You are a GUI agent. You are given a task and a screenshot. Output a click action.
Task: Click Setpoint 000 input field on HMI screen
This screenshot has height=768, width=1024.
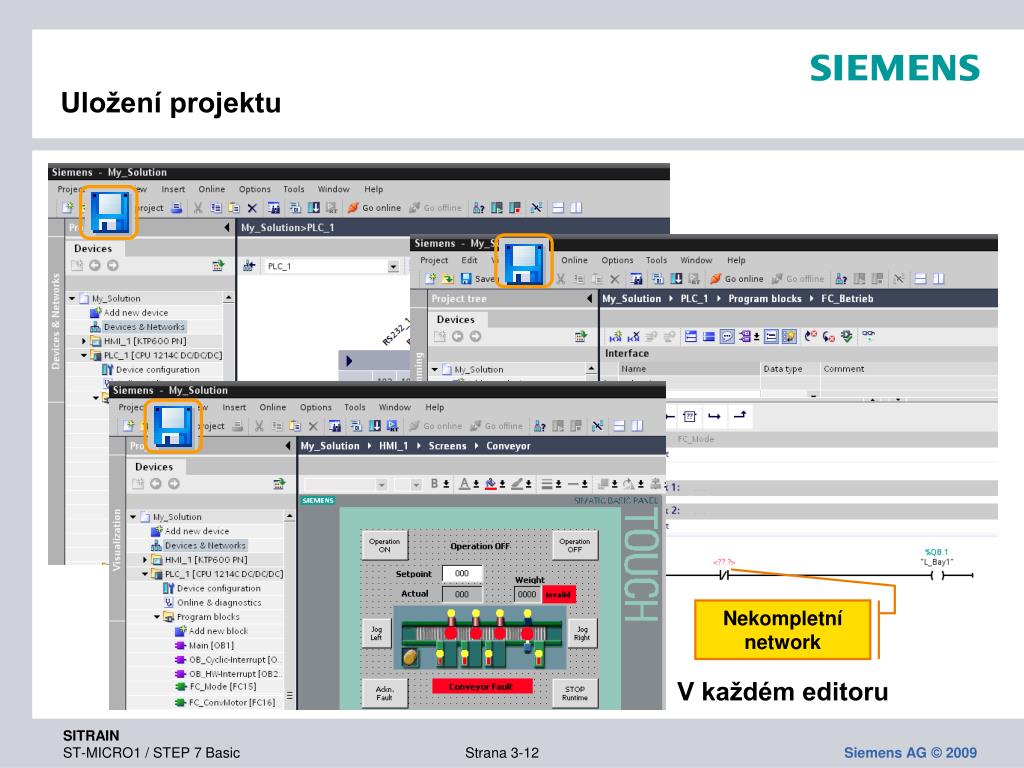462,573
